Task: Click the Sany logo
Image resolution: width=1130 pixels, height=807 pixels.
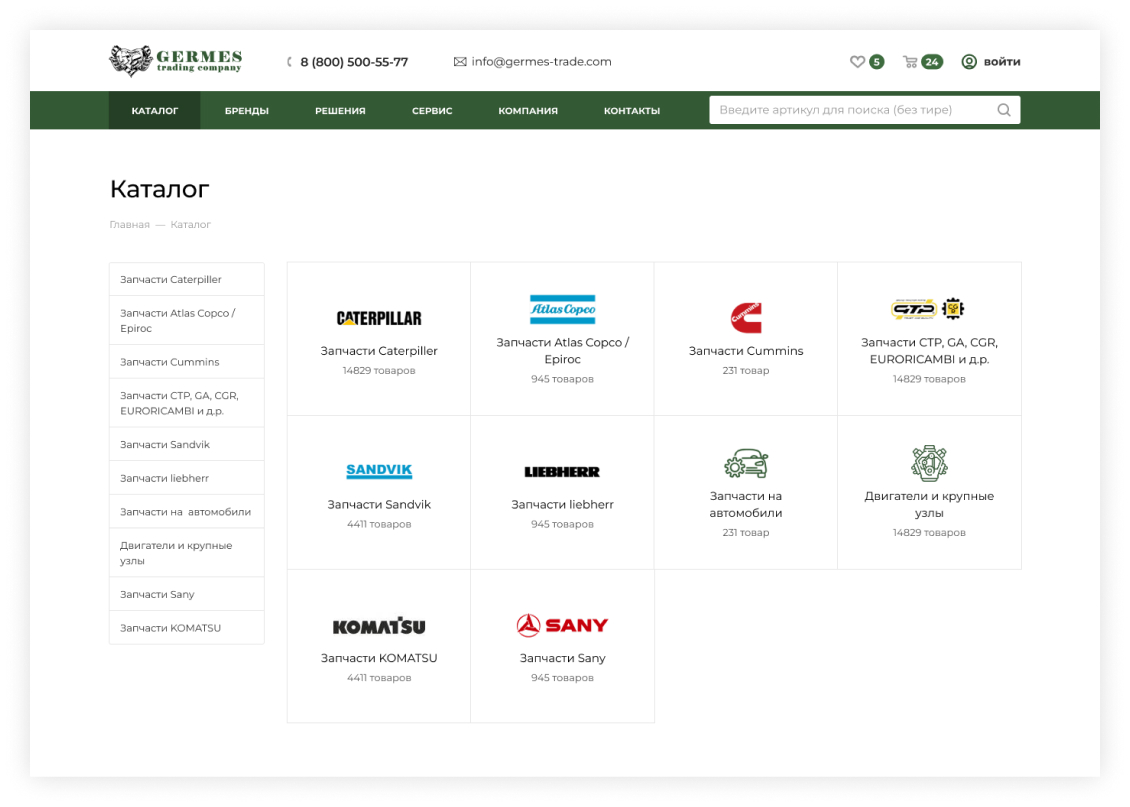Action: (563, 625)
